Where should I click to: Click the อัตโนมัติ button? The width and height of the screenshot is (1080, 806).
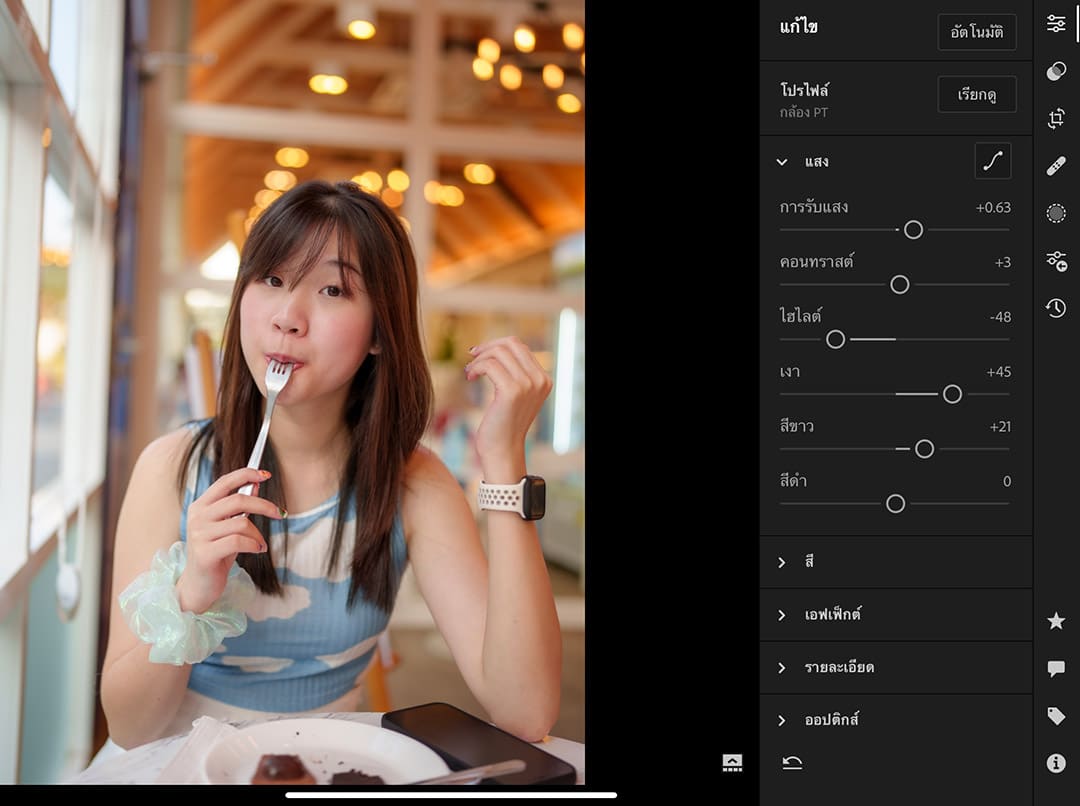point(977,32)
